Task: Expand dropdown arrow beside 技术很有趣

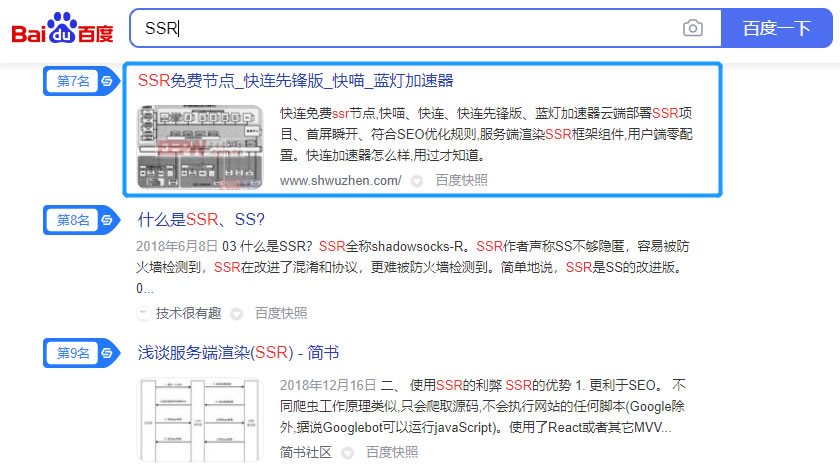Action: coord(236,314)
